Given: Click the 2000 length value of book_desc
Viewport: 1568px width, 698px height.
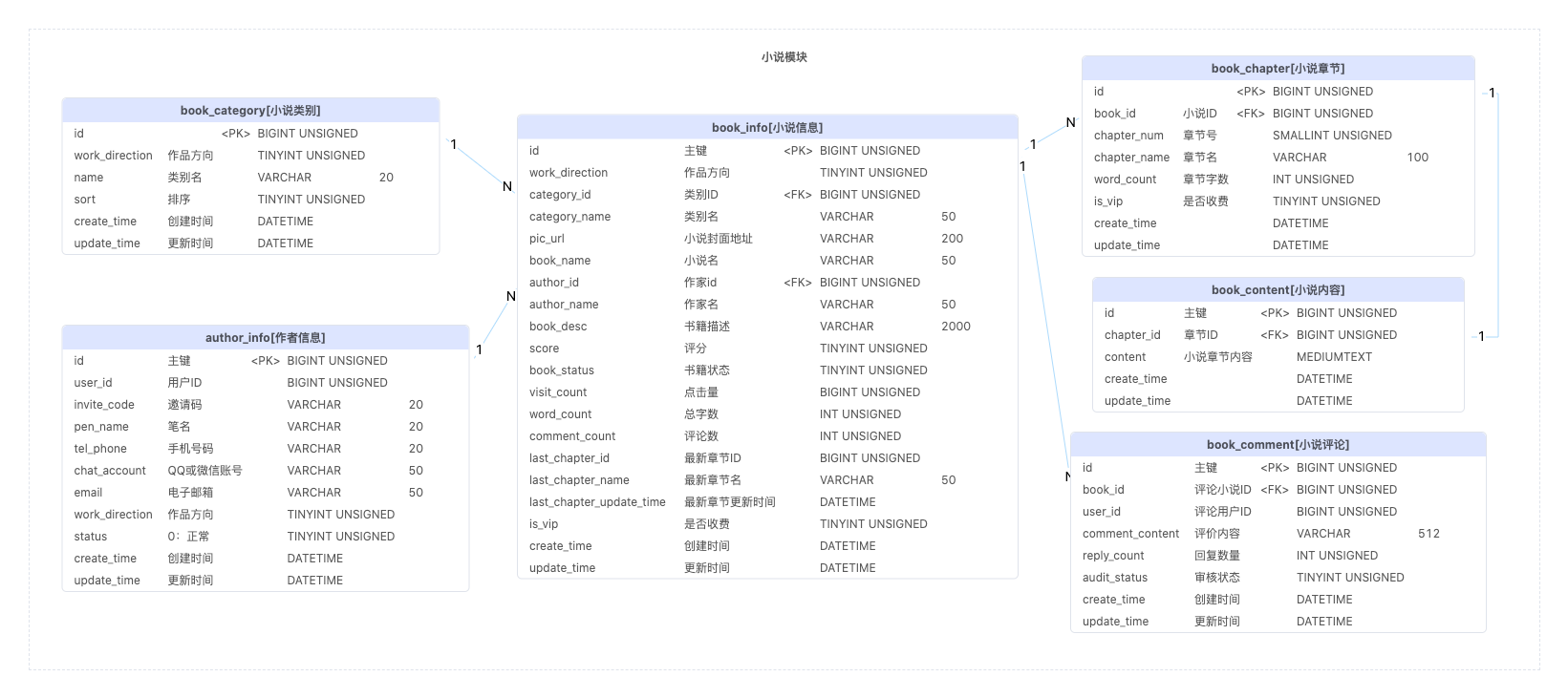Looking at the screenshot, I should [x=956, y=327].
